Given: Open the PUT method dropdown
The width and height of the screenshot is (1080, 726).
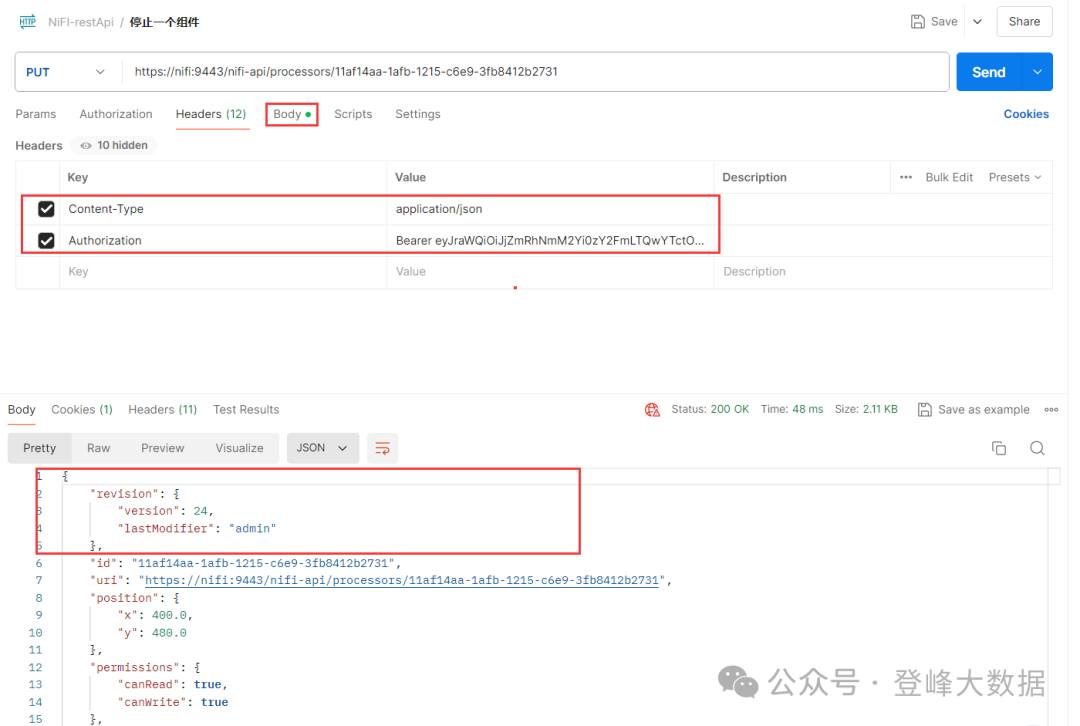Looking at the screenshot, I should 65,72.
